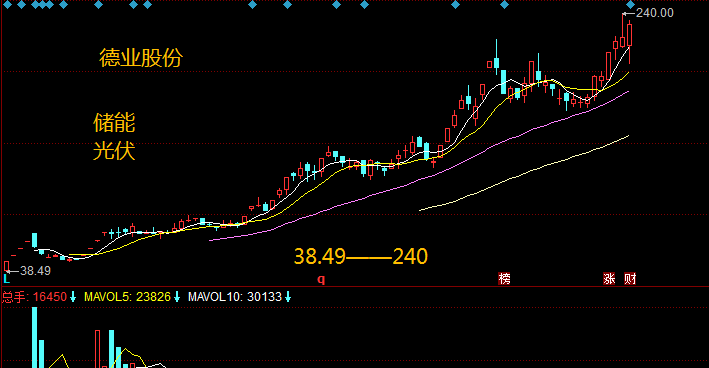Click the 光伏 annotation text

[114, 150]
